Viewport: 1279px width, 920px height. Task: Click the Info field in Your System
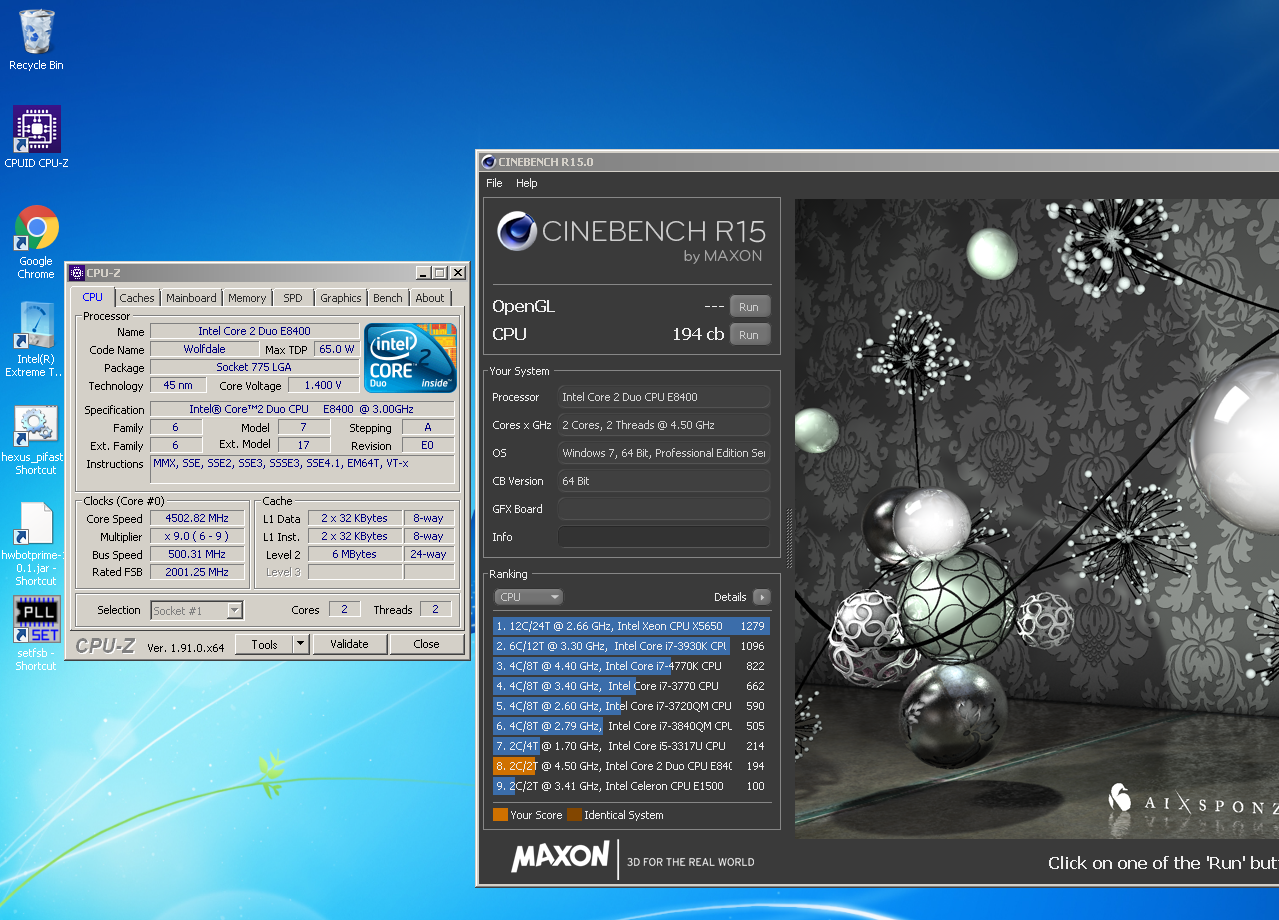click(664, 537)
